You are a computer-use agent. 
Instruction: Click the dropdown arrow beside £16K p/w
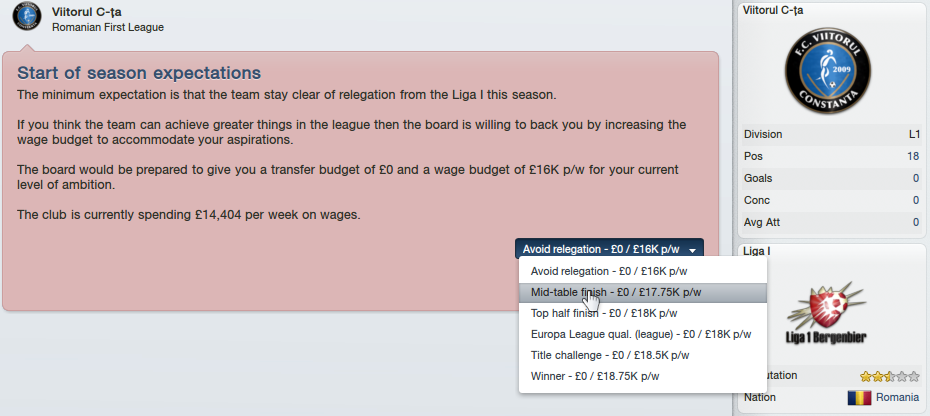[x=692, y=250]
